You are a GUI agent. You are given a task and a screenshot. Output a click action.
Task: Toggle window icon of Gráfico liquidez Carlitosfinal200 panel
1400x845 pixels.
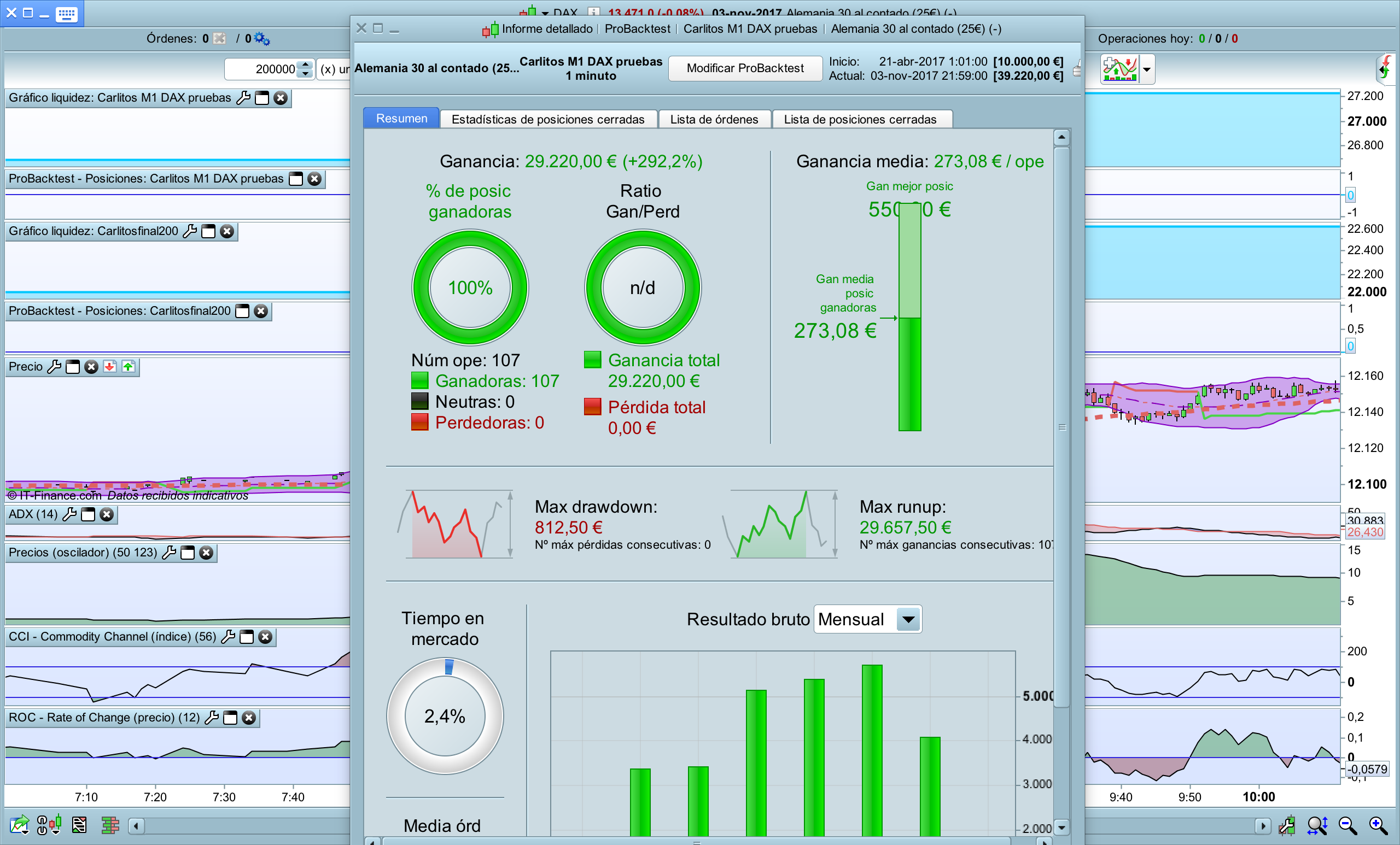coord(208,232)
